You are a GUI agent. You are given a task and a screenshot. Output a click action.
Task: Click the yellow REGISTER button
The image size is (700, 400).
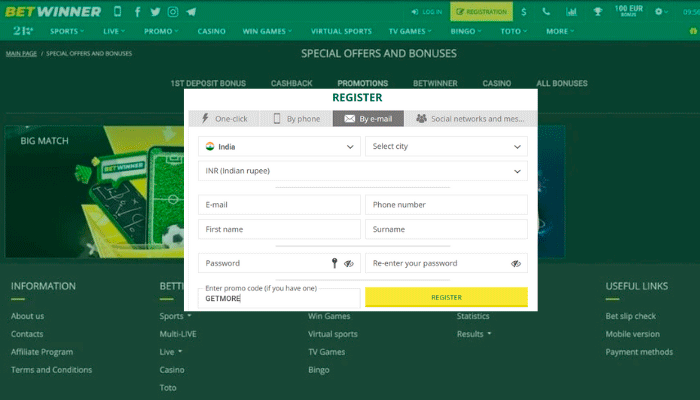446,297
